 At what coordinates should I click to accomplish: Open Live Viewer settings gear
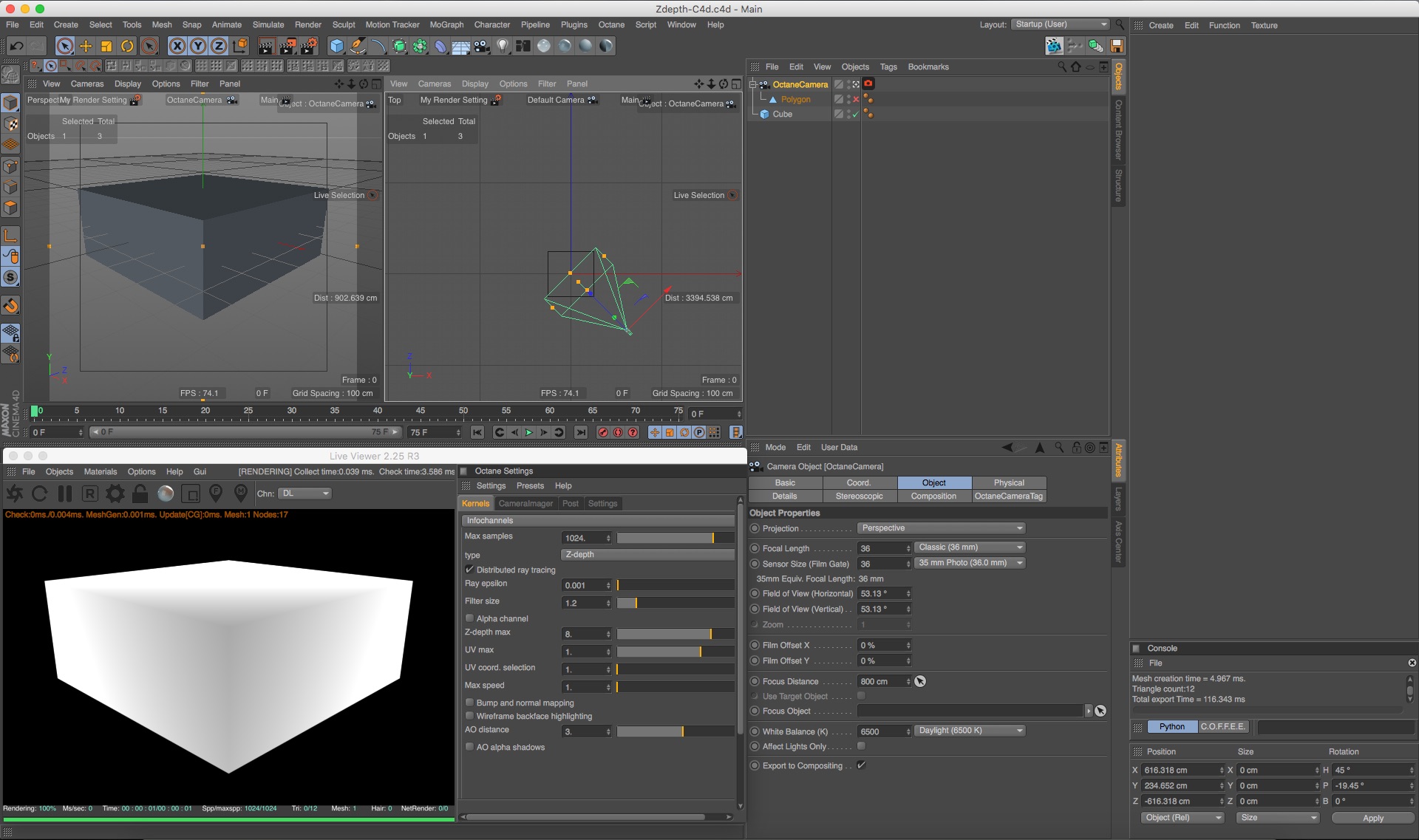click(x=115, y=494)
